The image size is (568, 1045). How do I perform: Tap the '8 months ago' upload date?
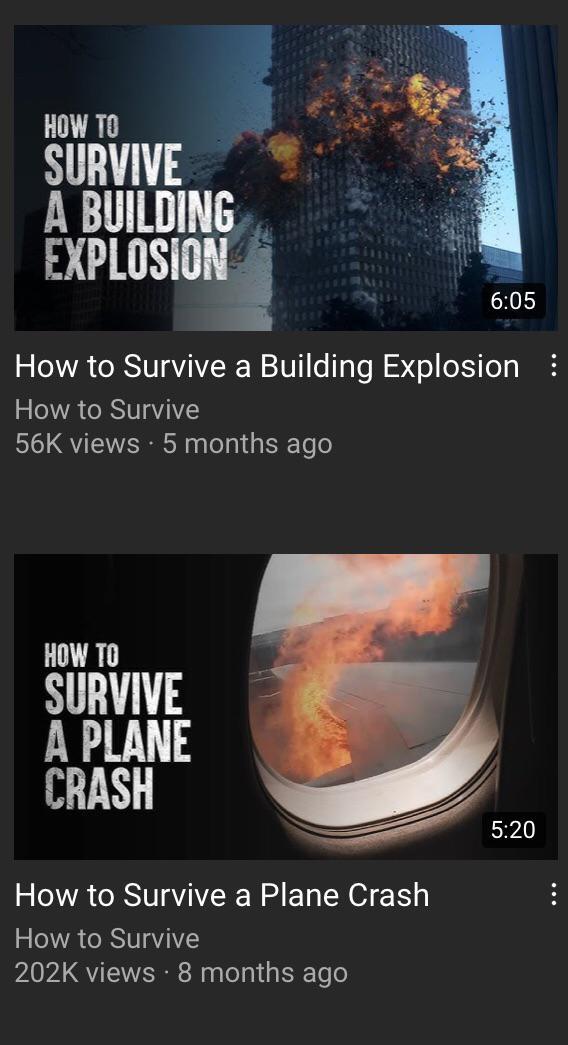pyautogui.click(x=263, y=973)
